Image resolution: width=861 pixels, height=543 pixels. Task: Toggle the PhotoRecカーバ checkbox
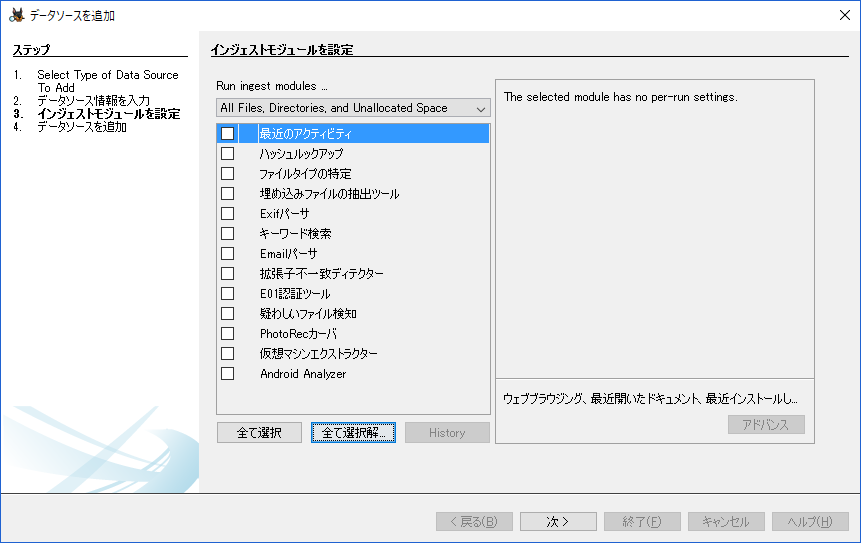click(227, 334)
